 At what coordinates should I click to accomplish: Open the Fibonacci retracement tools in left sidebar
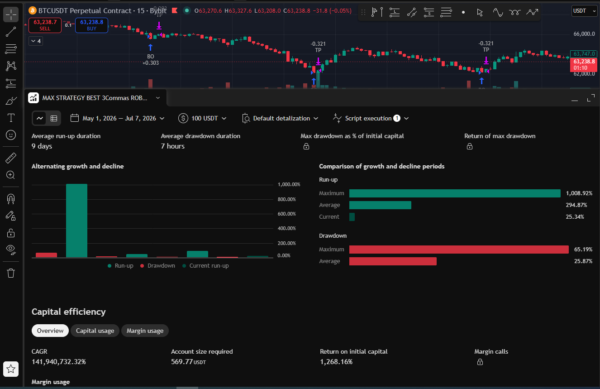tap(11, 49)
